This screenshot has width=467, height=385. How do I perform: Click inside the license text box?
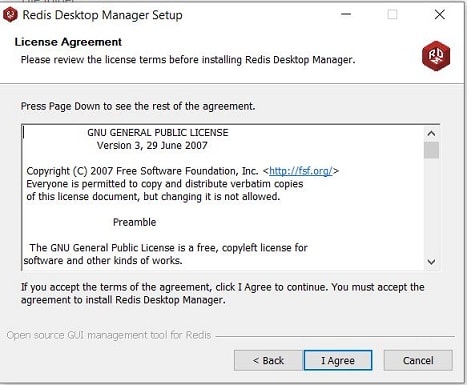coord(223,197)
